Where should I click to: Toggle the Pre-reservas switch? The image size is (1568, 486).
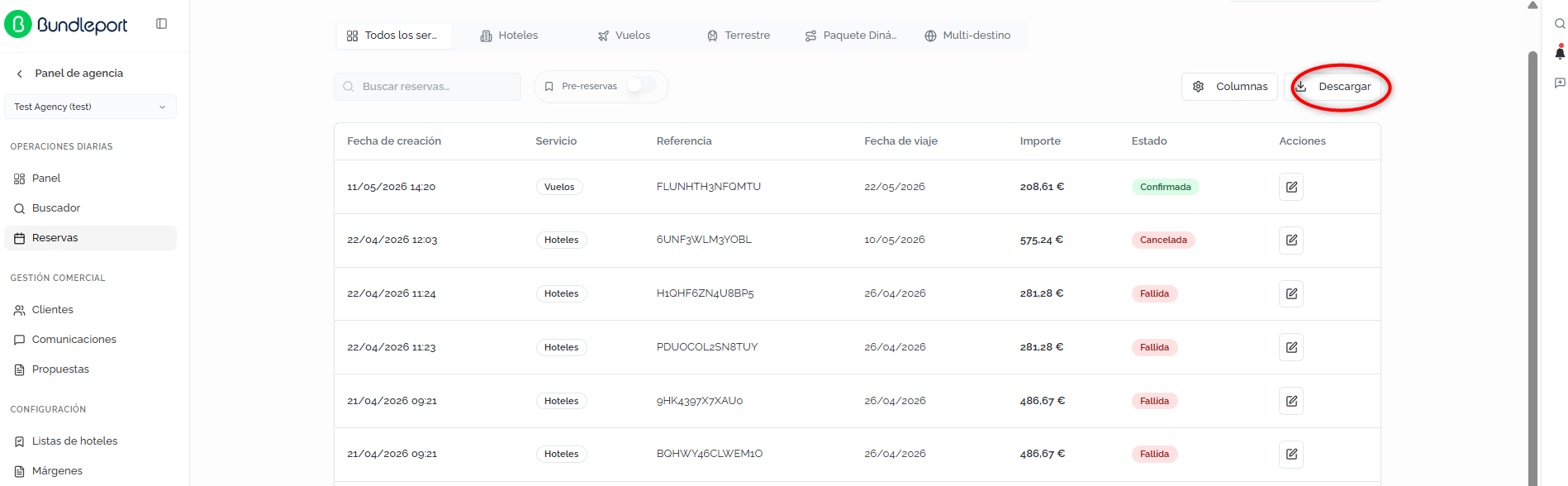pyautogui.click(x=641, y=86)
